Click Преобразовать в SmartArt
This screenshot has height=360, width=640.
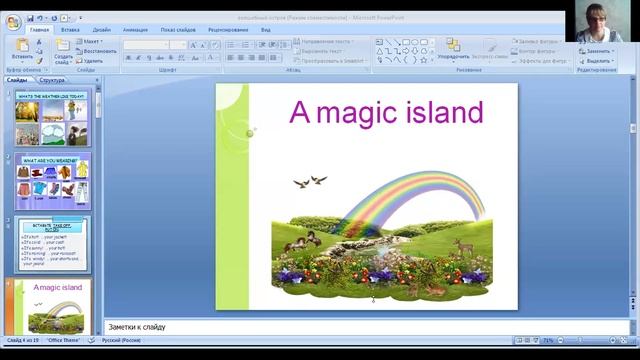(329, 61)
